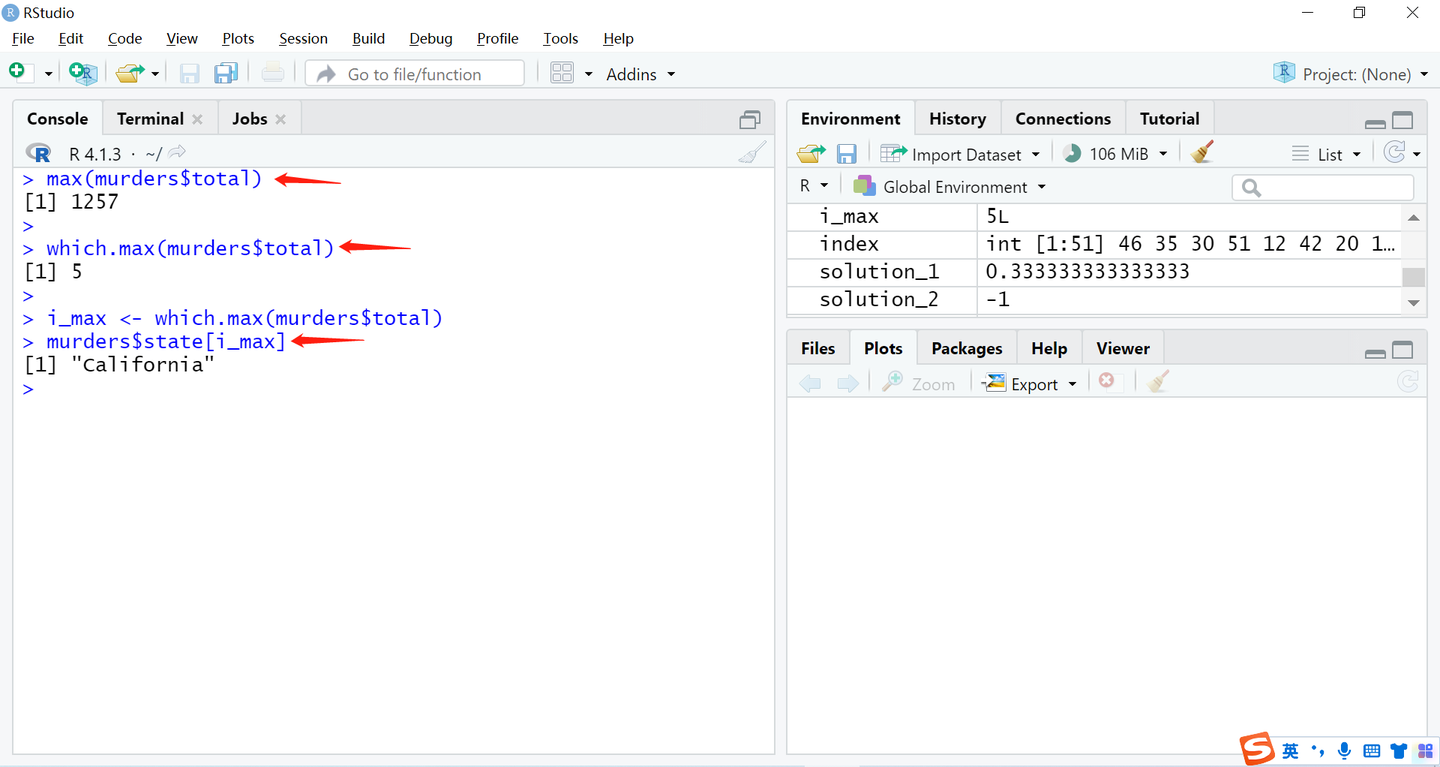The width and height of the screenshot is (1440, 767).
Task: Click the workspace panes grid icon
Action: click(x=562, y=73)
